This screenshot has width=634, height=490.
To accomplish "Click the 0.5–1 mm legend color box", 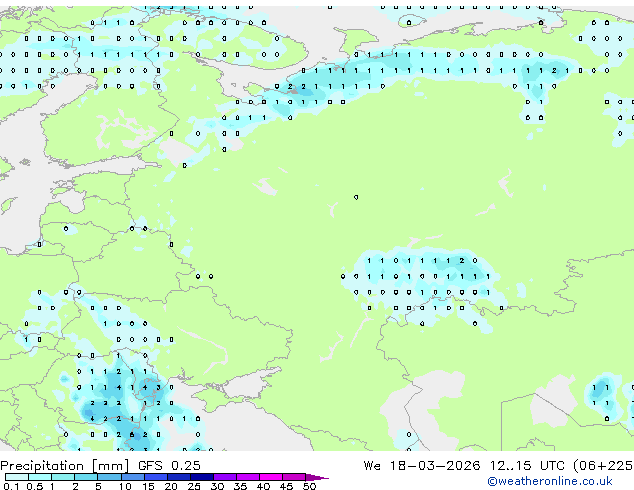I will [40, 477].
